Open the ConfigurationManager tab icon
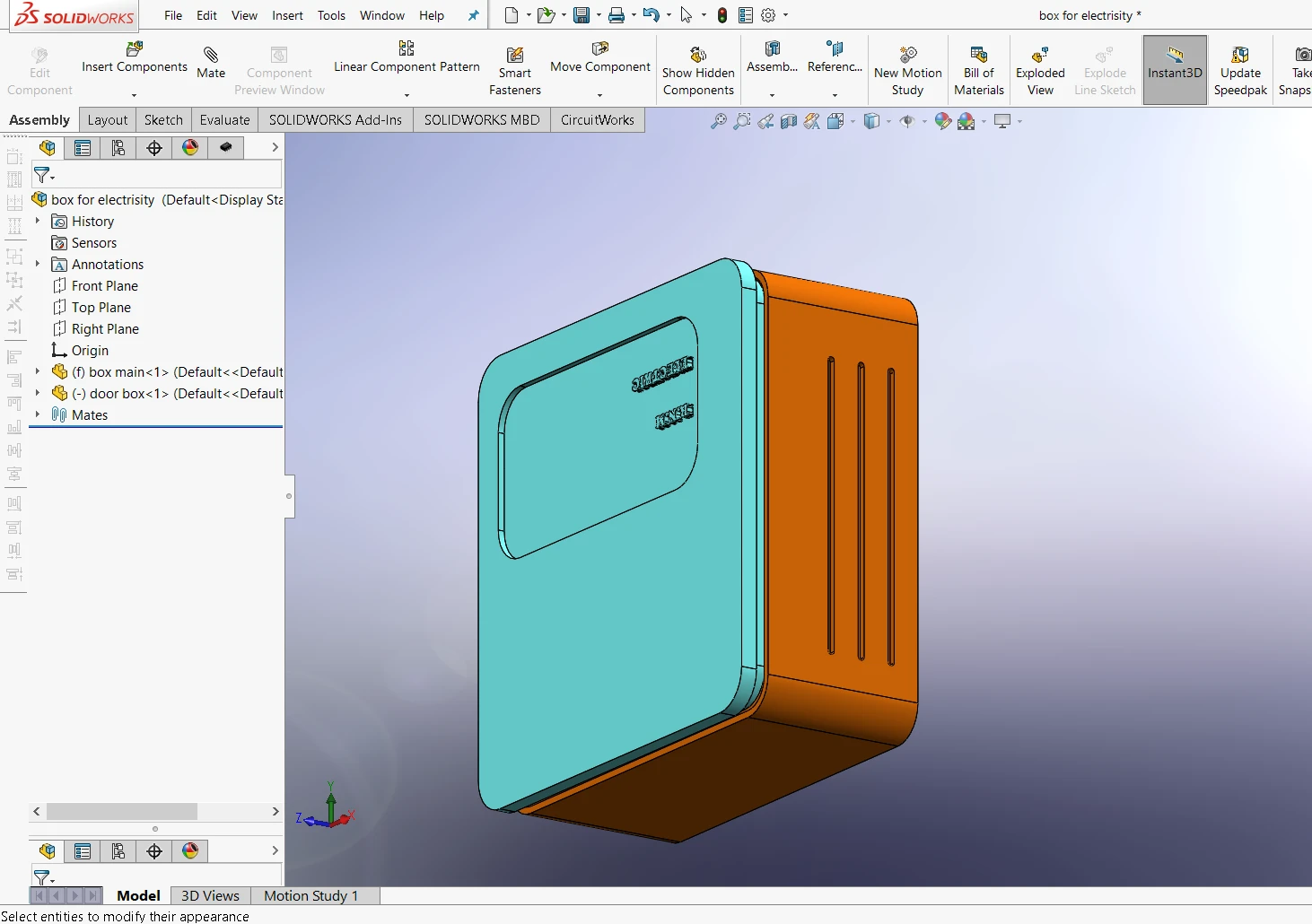 coord(118,148)
